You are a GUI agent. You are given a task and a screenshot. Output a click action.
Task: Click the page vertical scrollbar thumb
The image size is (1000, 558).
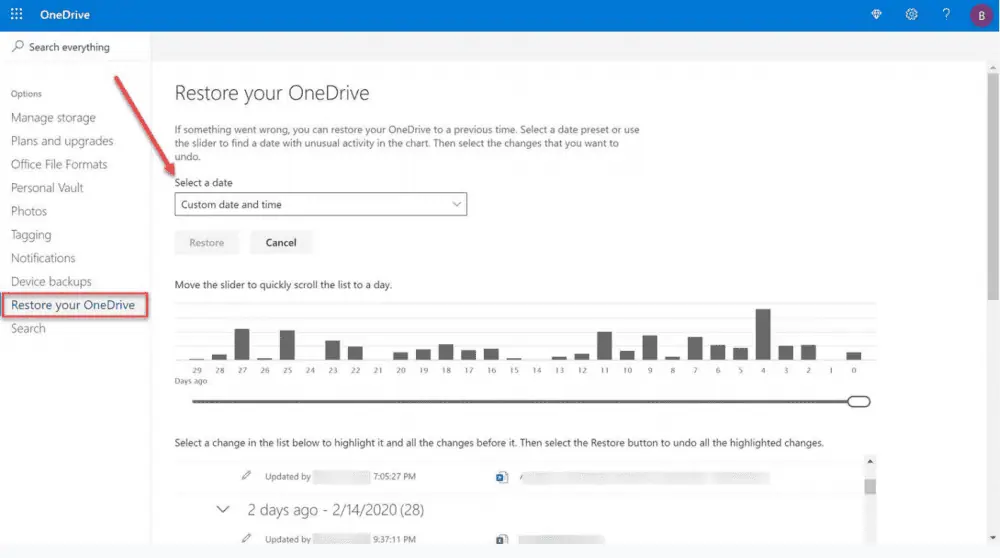coord(993,186)
